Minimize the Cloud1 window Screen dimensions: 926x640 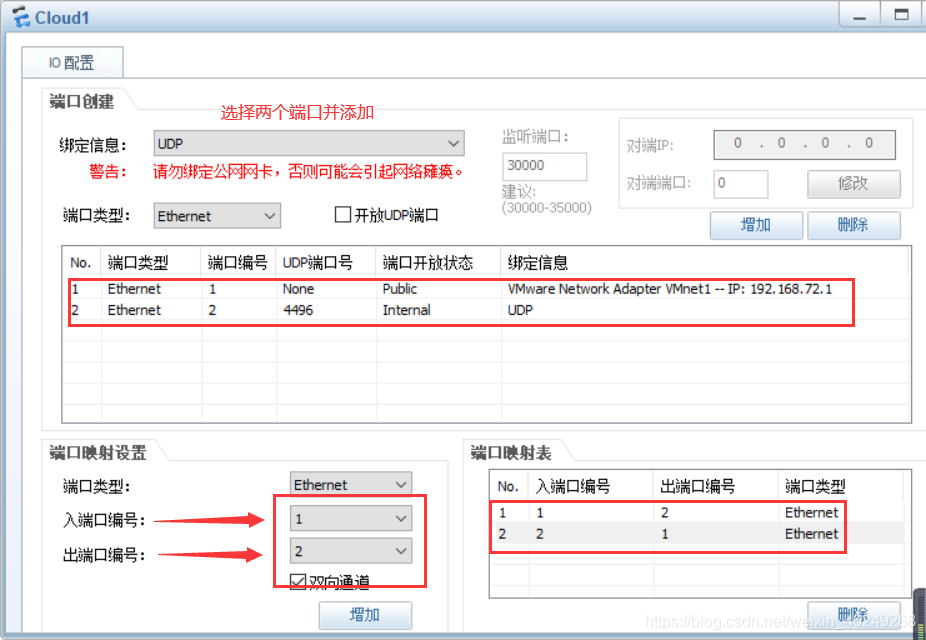point(860,15)
